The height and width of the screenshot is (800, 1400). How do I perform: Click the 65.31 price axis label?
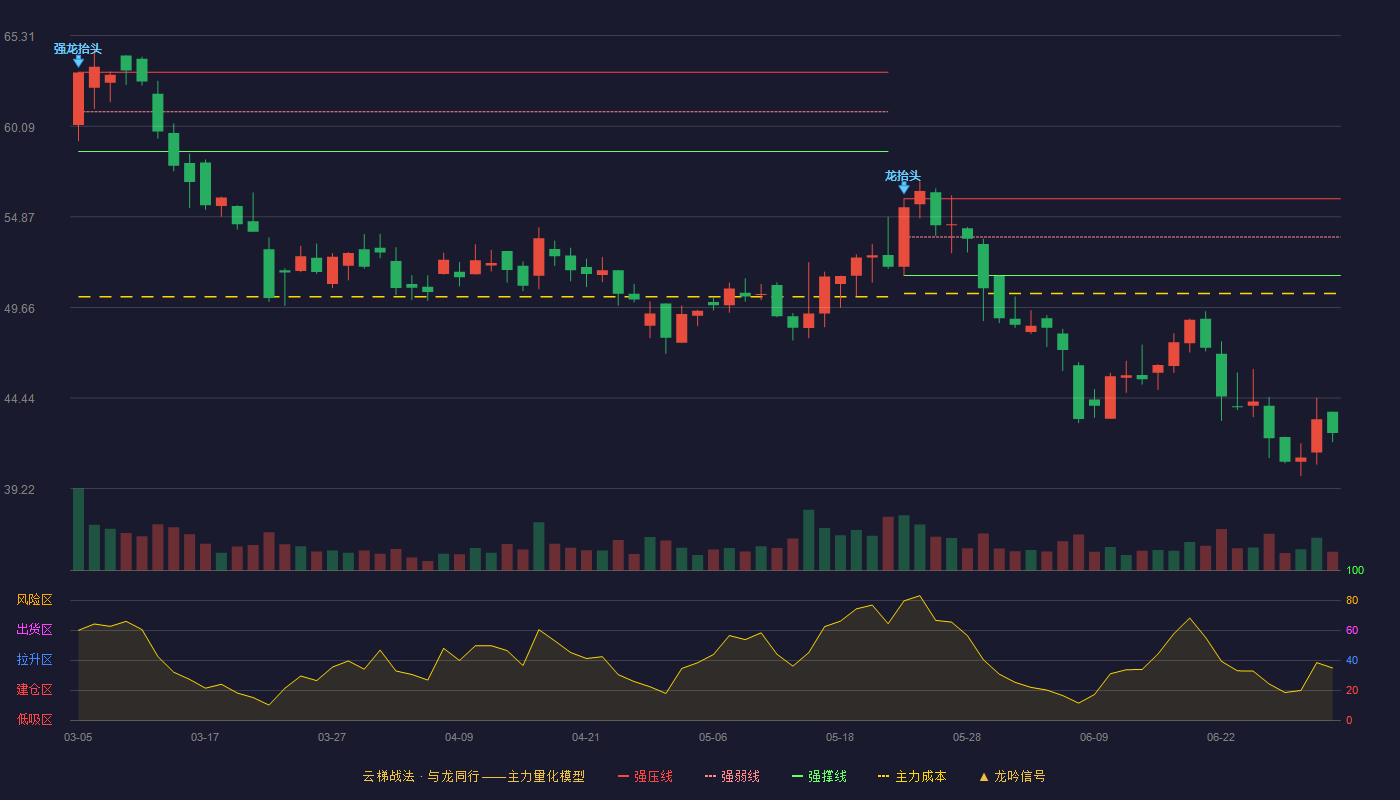pos(19,37)
